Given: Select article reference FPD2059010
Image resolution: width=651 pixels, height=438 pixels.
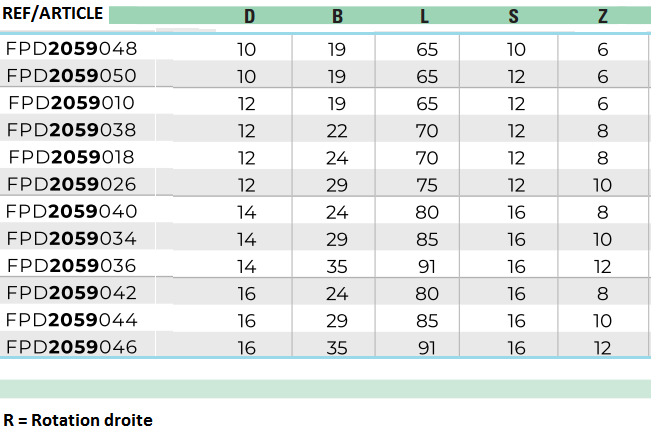Looking at the screenshot, I should [x=71, y=103].
